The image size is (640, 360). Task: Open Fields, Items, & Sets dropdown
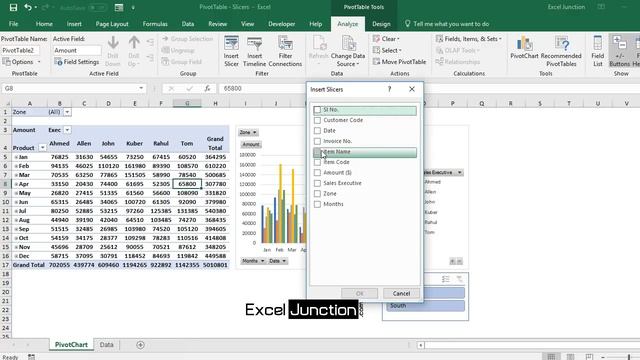tap(469, 39)
